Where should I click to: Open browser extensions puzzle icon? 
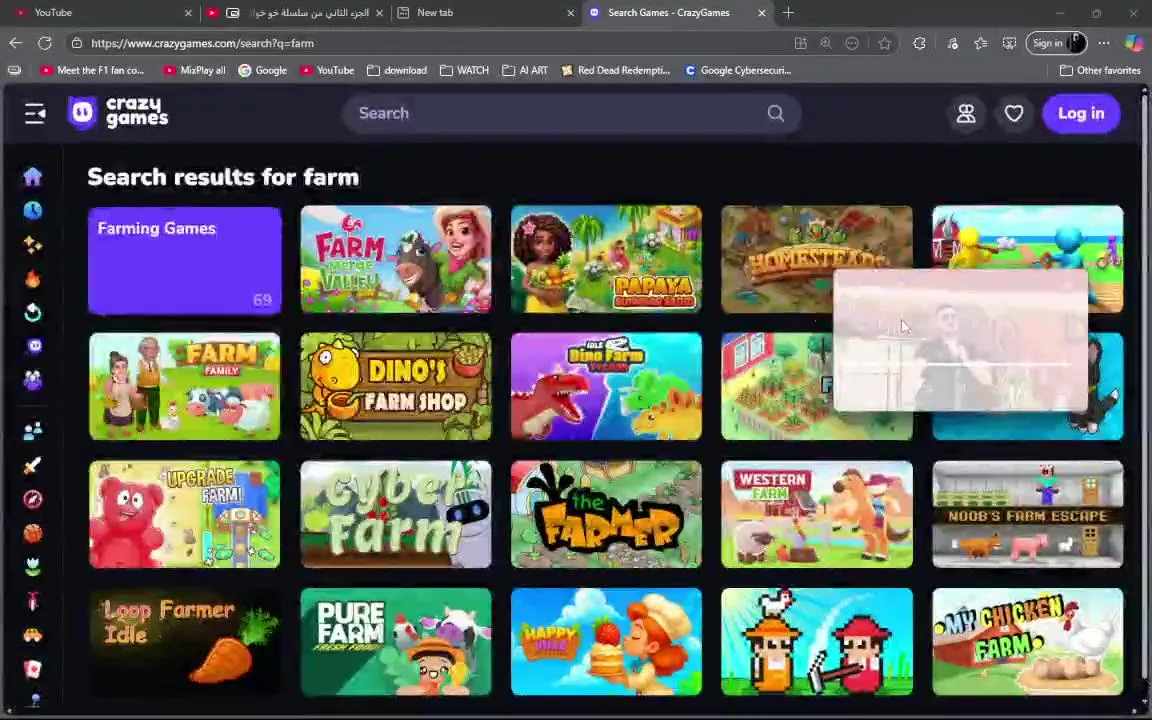(919, 43)
